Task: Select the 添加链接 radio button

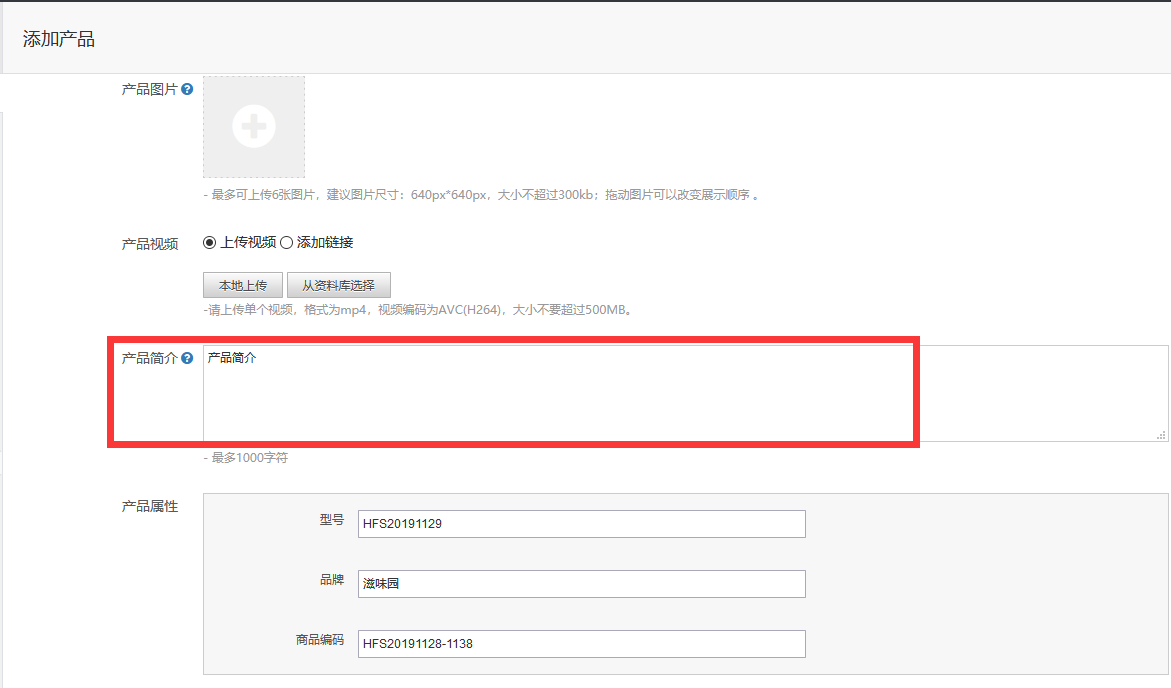Action: click(x=286, y=242)
